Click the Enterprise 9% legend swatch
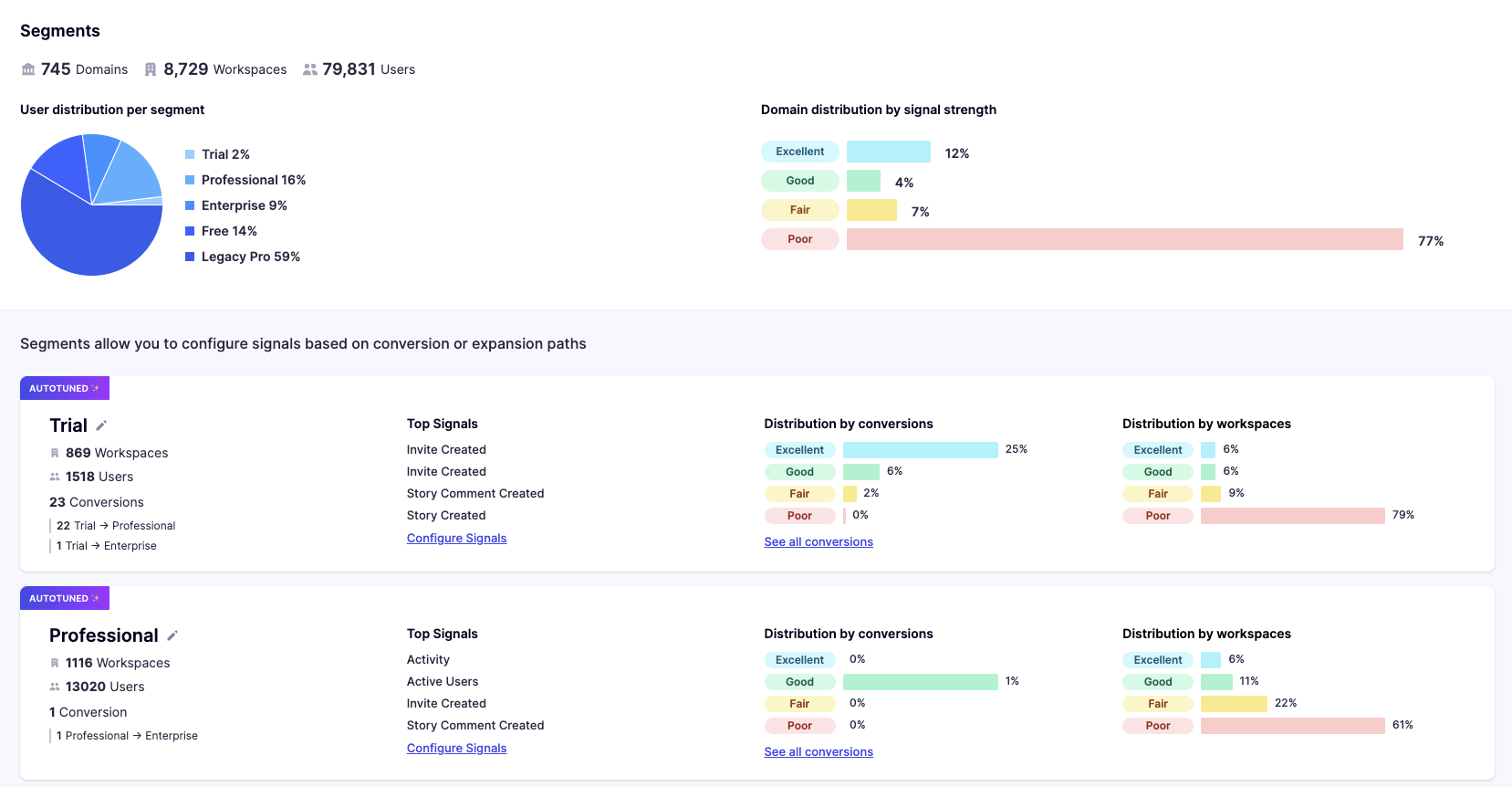This screenshot has width=1512, height=787. click(x=190, y=205)
